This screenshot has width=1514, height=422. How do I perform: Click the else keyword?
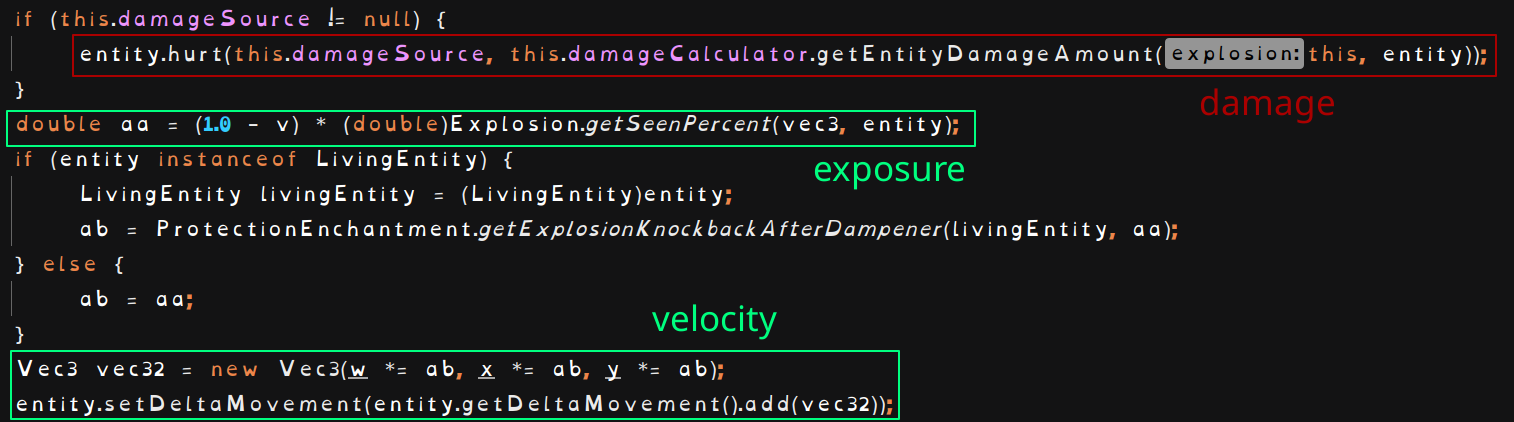[x=70, y=264]
